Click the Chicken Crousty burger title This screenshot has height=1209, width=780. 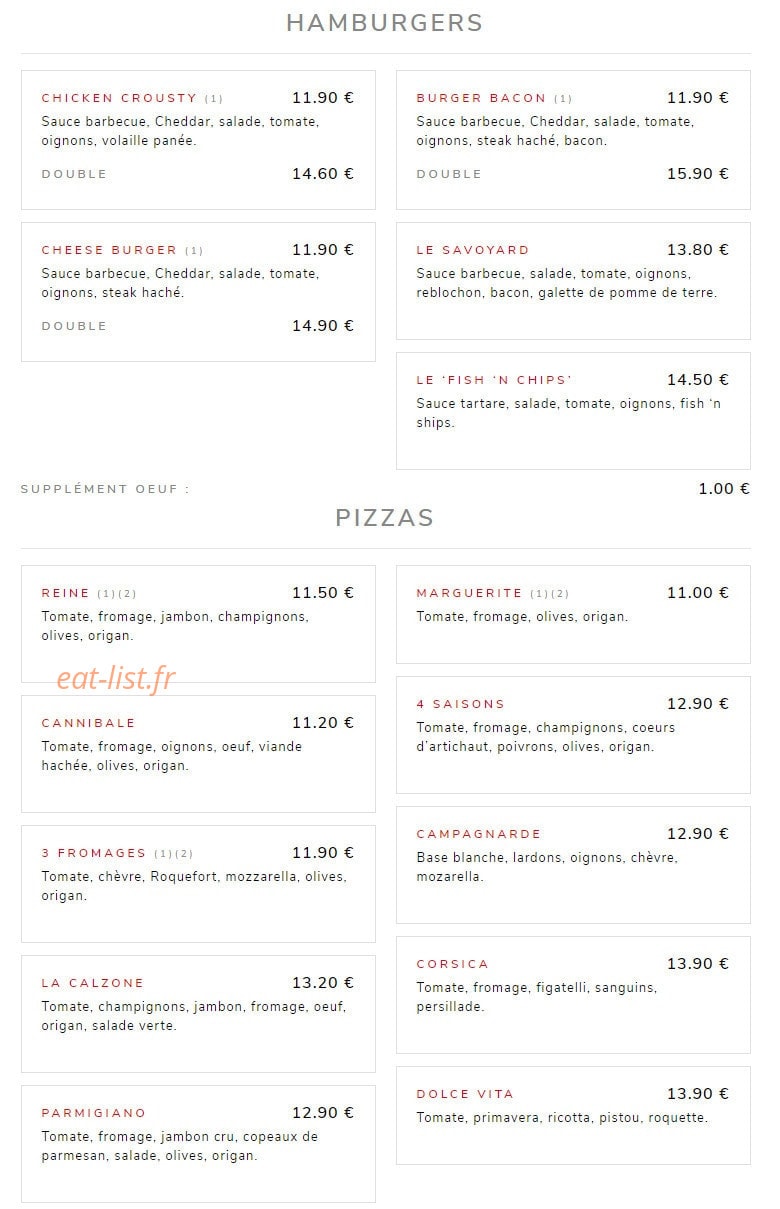click(x=119, y=98)
